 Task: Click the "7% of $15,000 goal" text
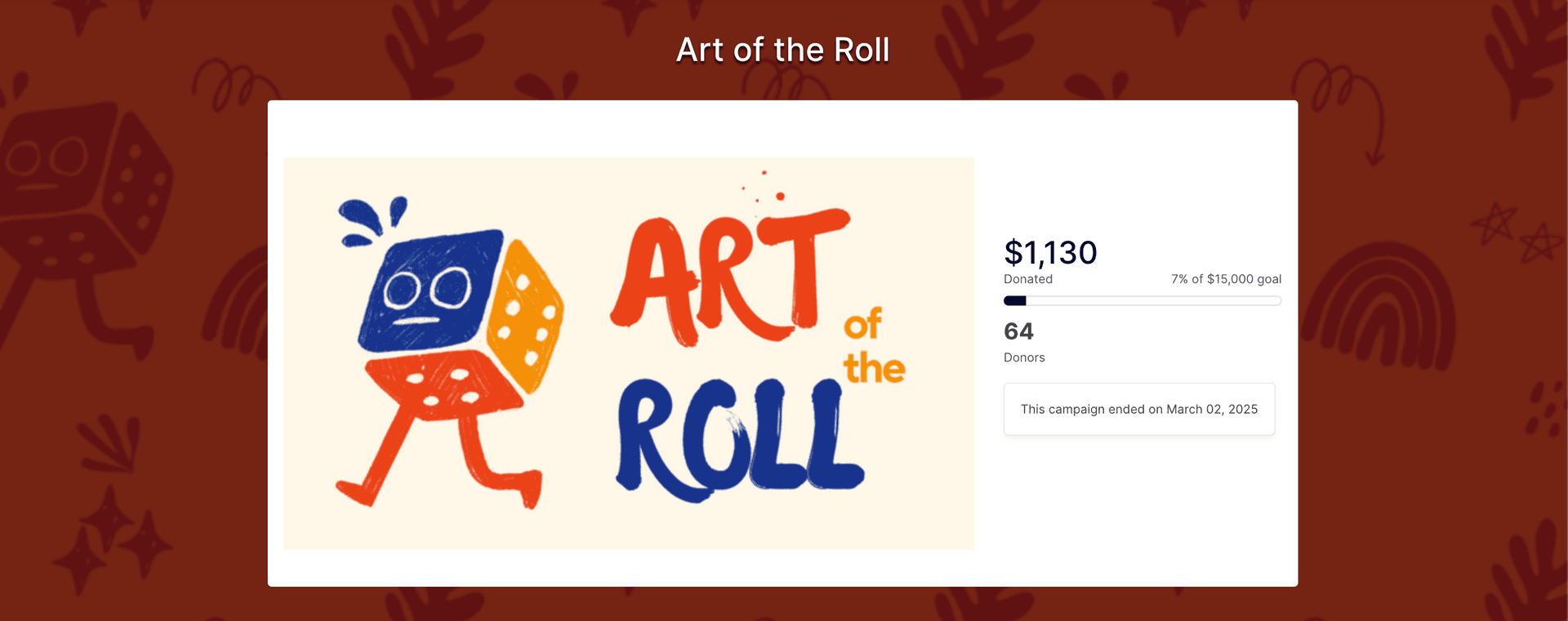coord(1226,279)
